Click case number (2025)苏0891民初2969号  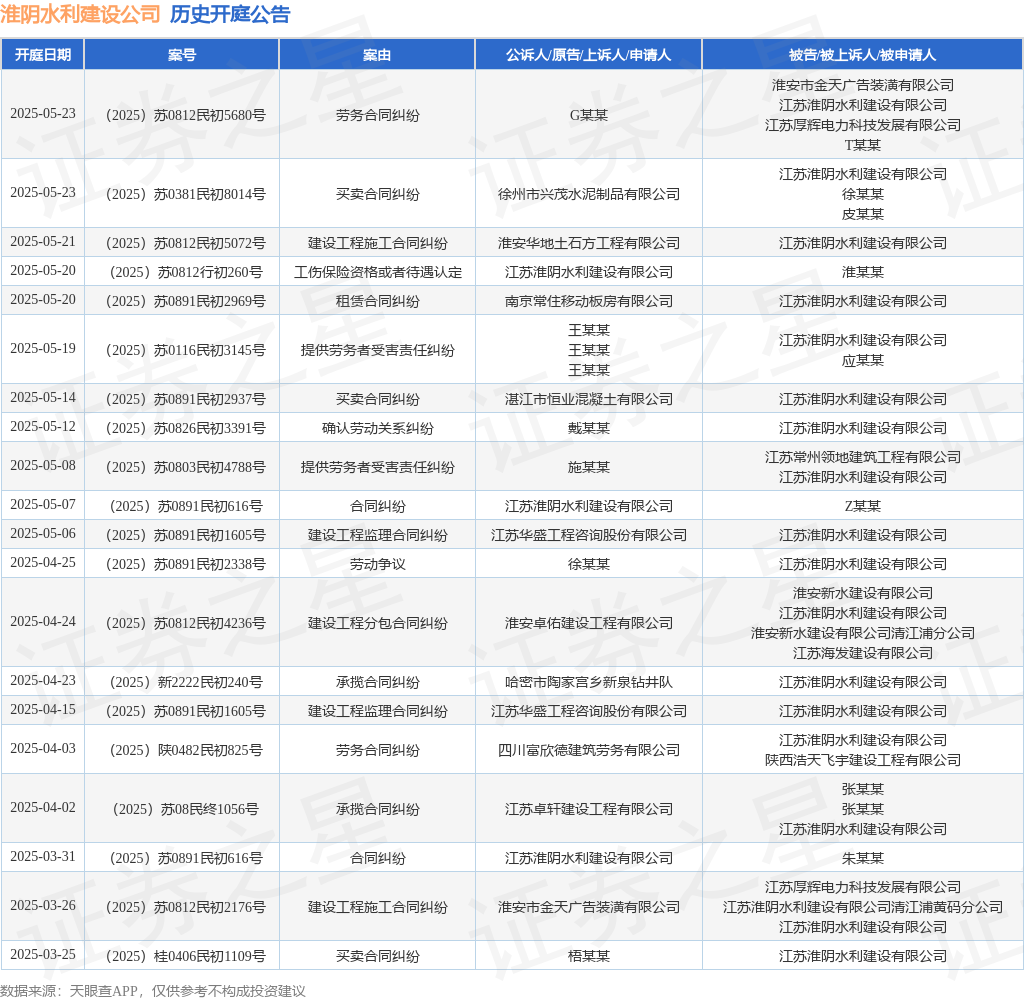point(185,301)
